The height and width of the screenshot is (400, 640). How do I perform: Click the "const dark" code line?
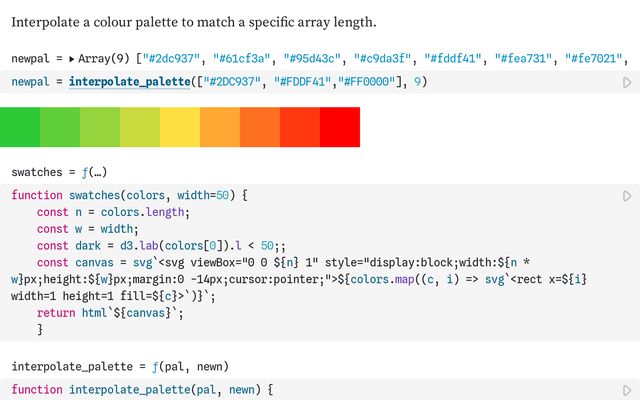click(161, 246)
